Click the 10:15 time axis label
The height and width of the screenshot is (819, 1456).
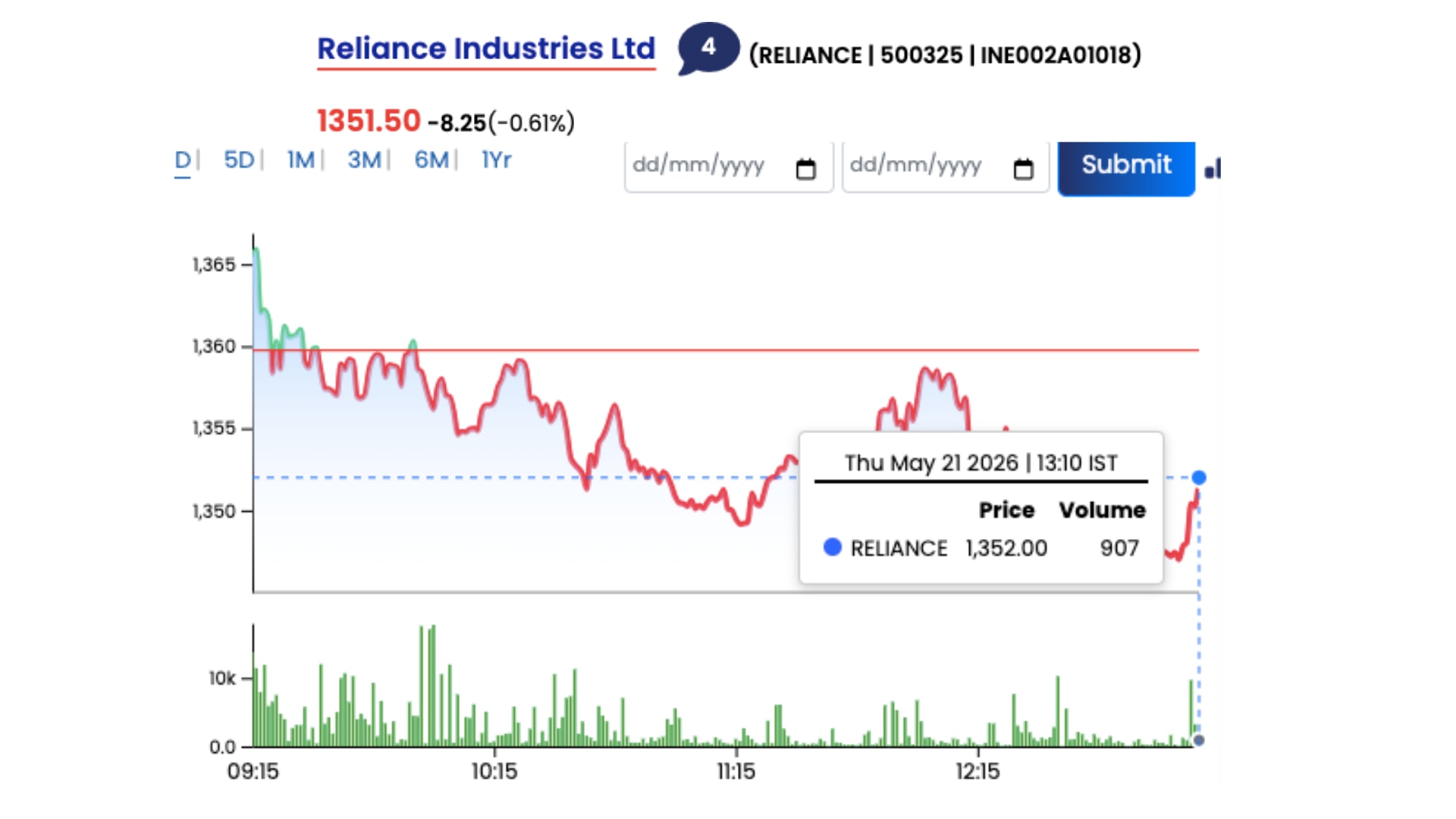[x=494, y=771]
